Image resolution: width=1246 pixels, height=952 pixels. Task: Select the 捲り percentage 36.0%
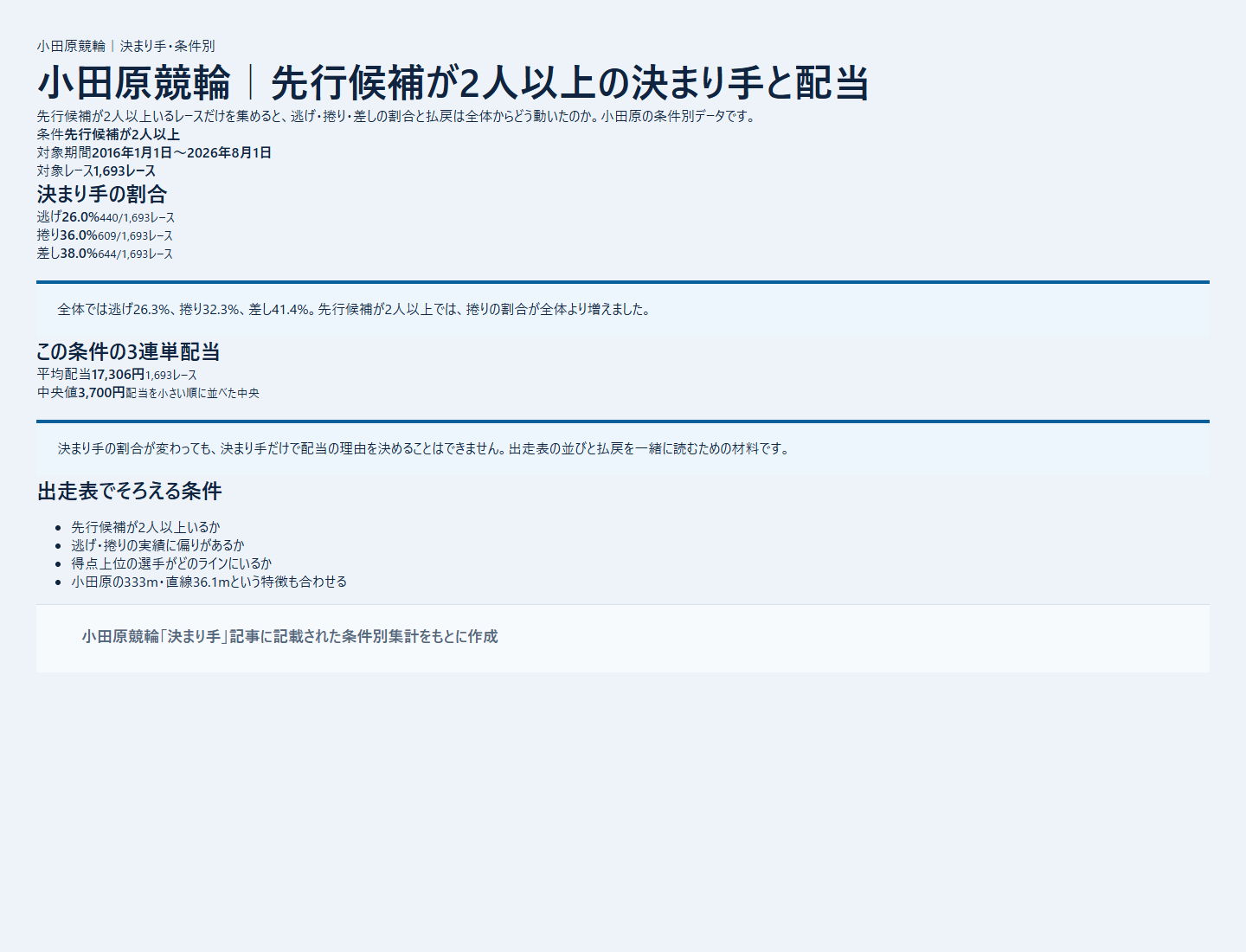(79, 235)
